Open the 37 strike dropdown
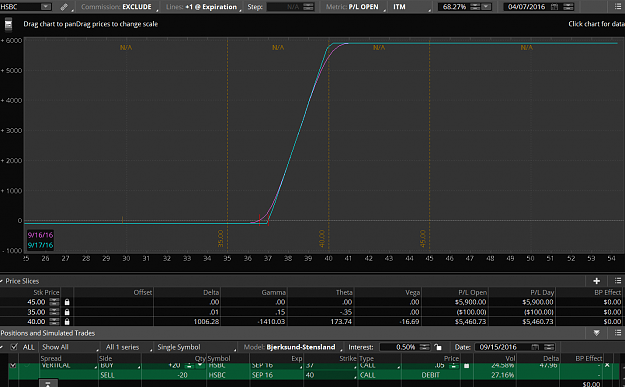 click(x=330, y=365)
